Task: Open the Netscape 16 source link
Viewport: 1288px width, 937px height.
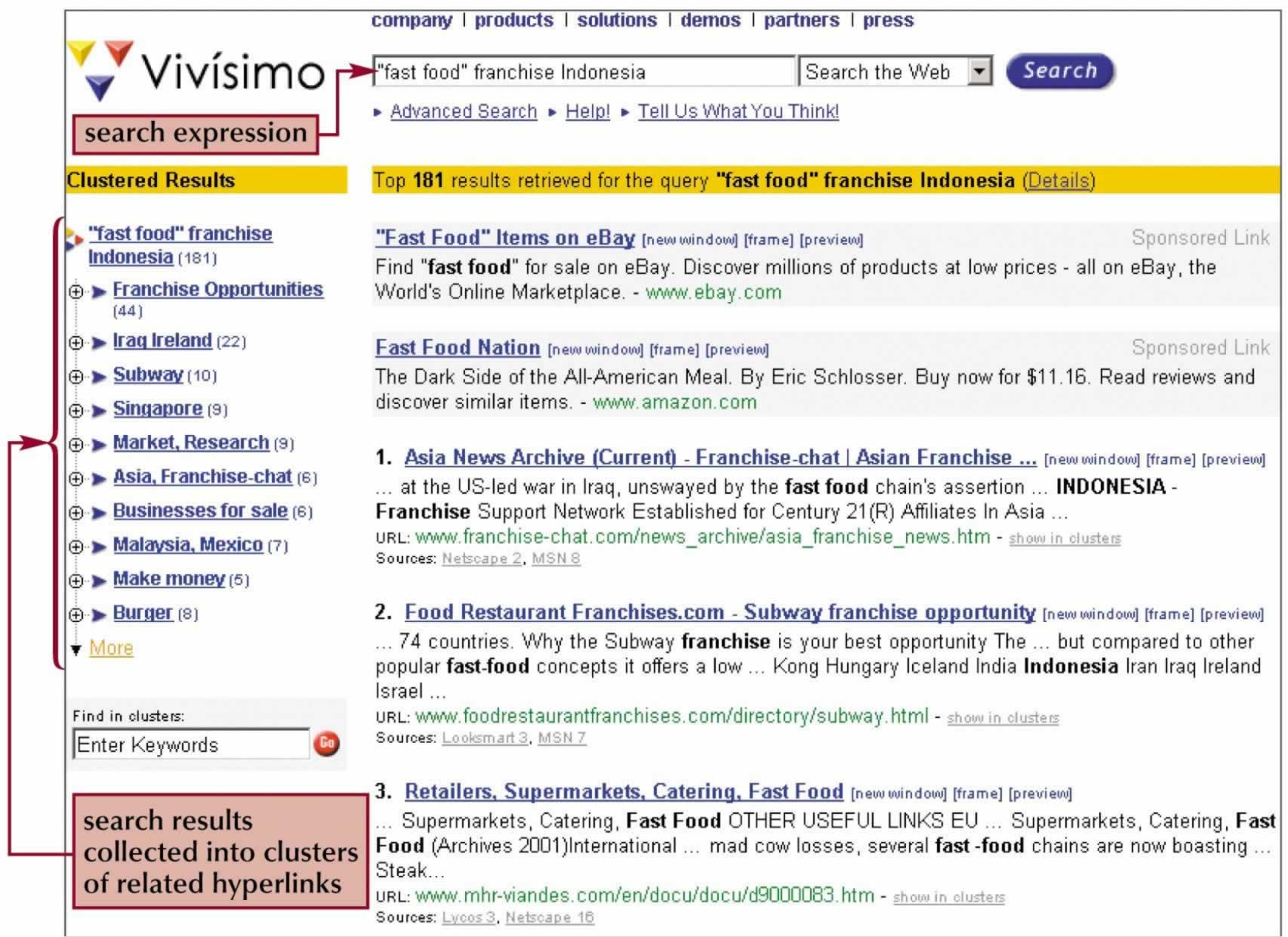Action: click(x=550, y=917)
